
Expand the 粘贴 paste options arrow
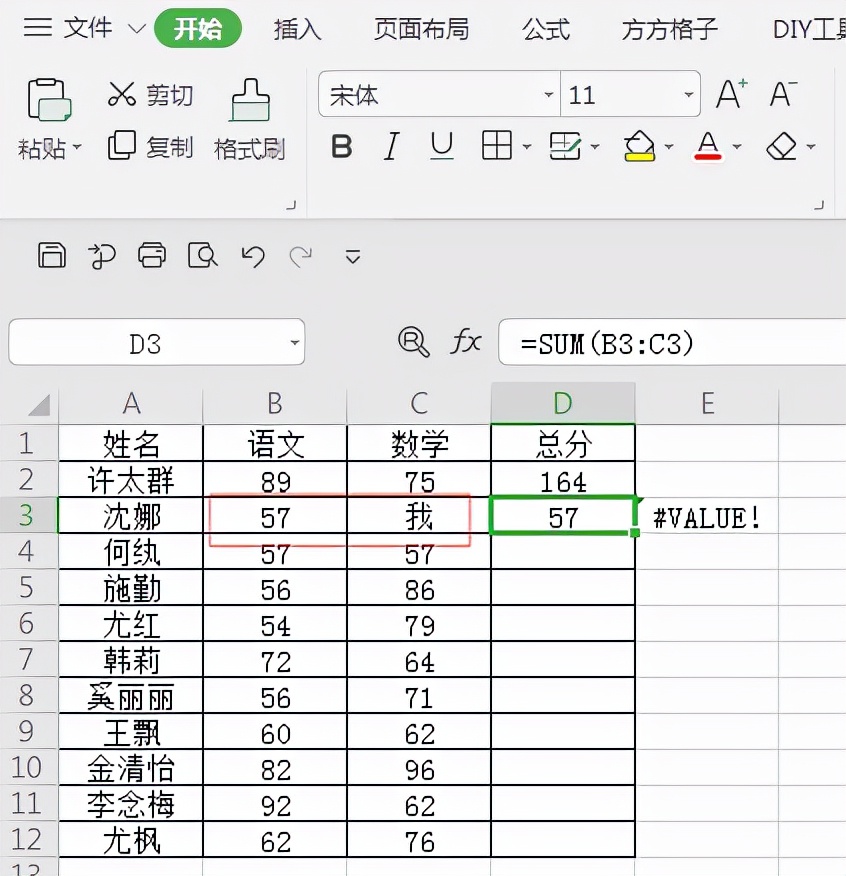click(x=77, y=147)
